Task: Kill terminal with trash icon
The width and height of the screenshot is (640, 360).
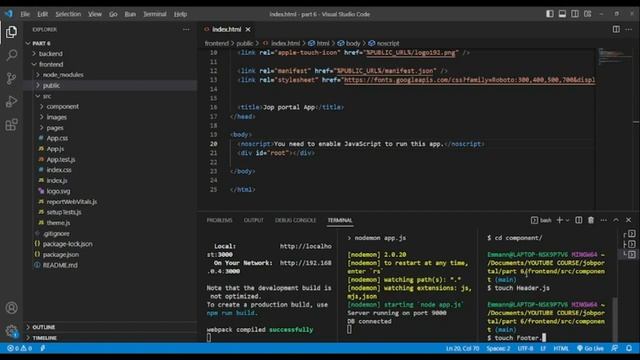Action: point(591,220)
